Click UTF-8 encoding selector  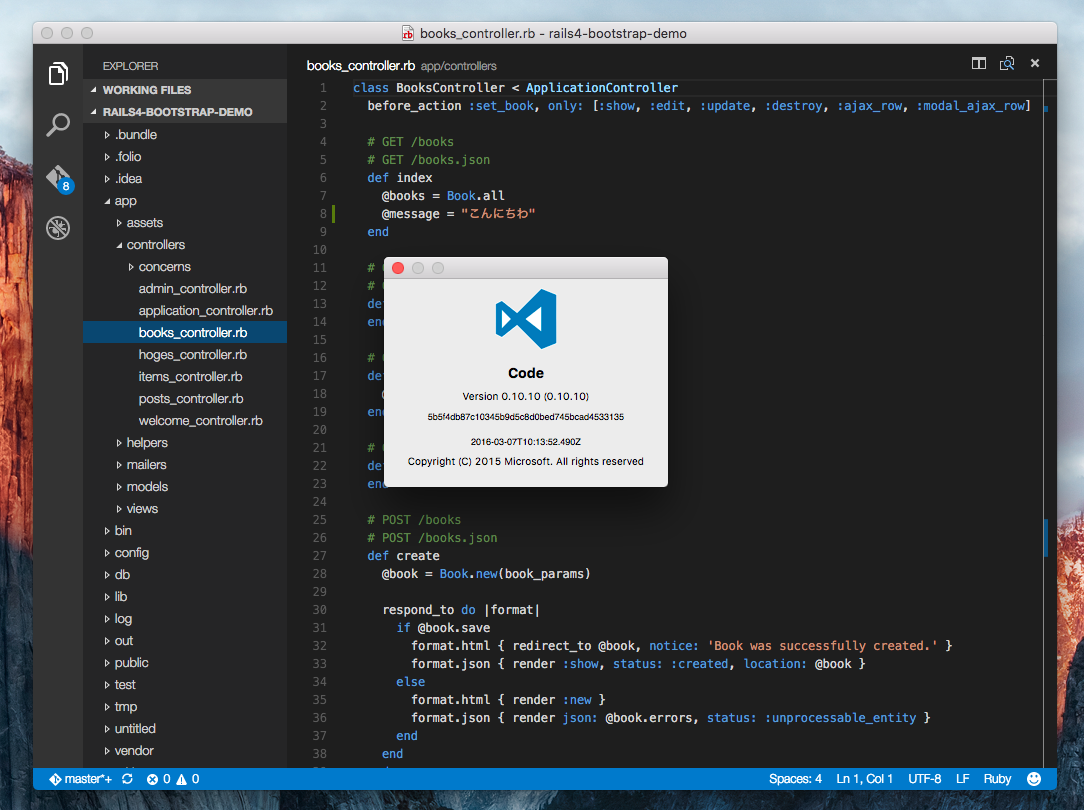924,778
